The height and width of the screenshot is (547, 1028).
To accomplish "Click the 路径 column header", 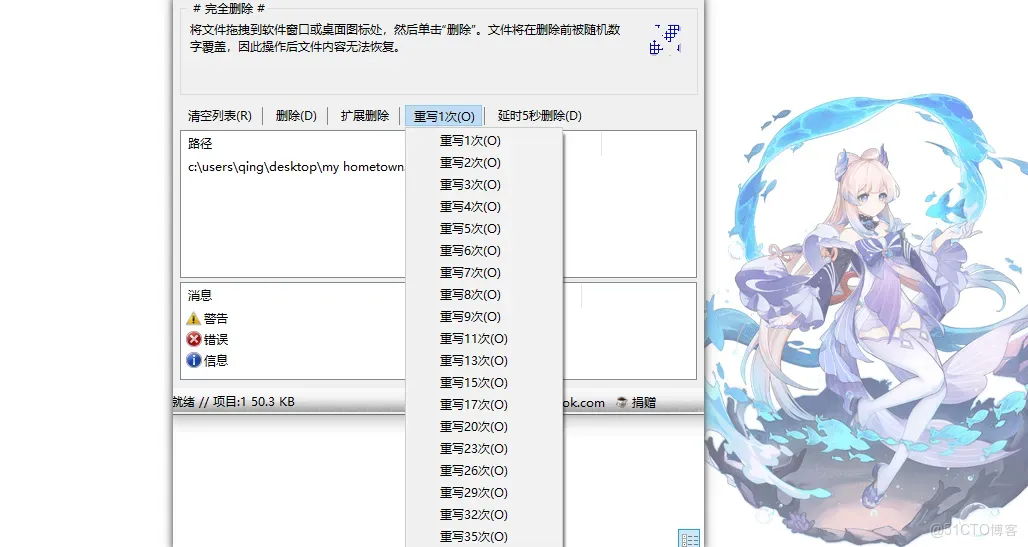I will point(200,144).
